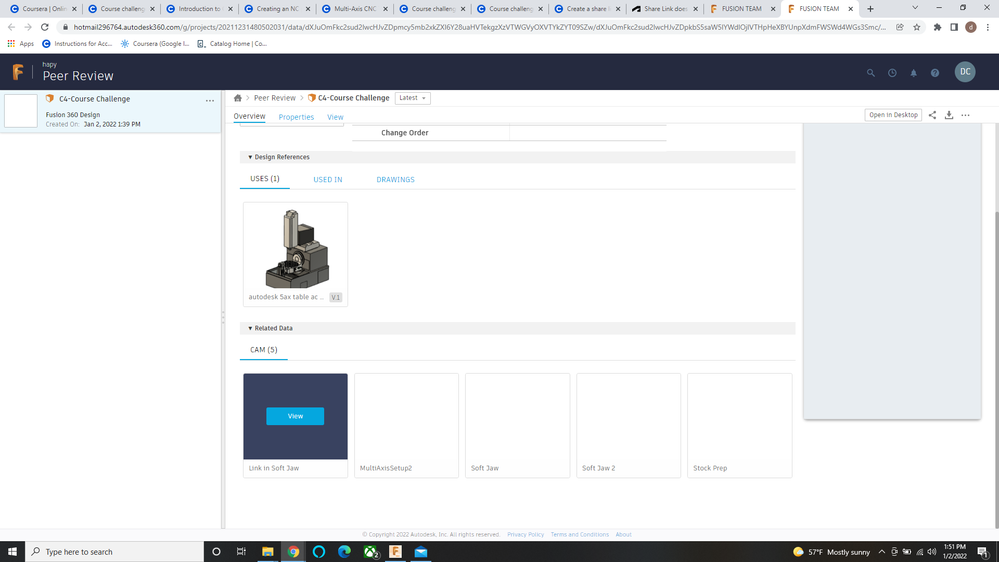Viewport: 999px width, 562px height.
Task: Open Chrome tab search chevron
Action: point(915,8)
